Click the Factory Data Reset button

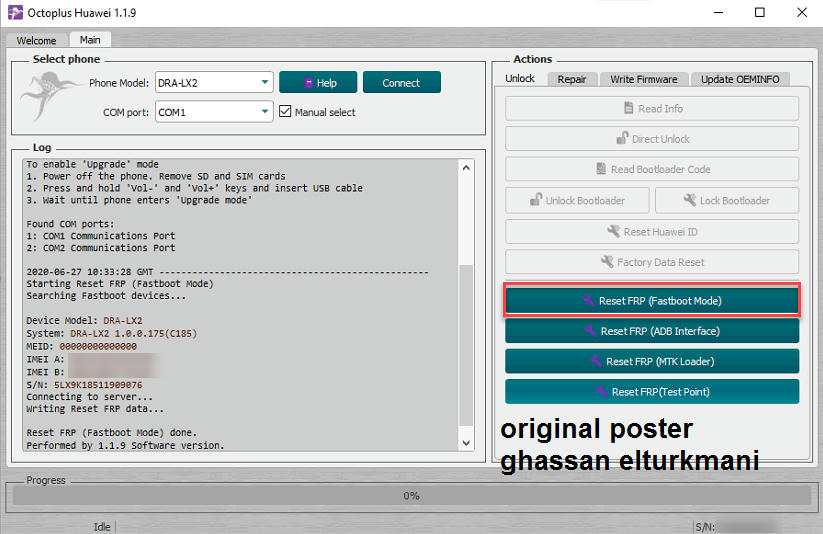(652, 262)
